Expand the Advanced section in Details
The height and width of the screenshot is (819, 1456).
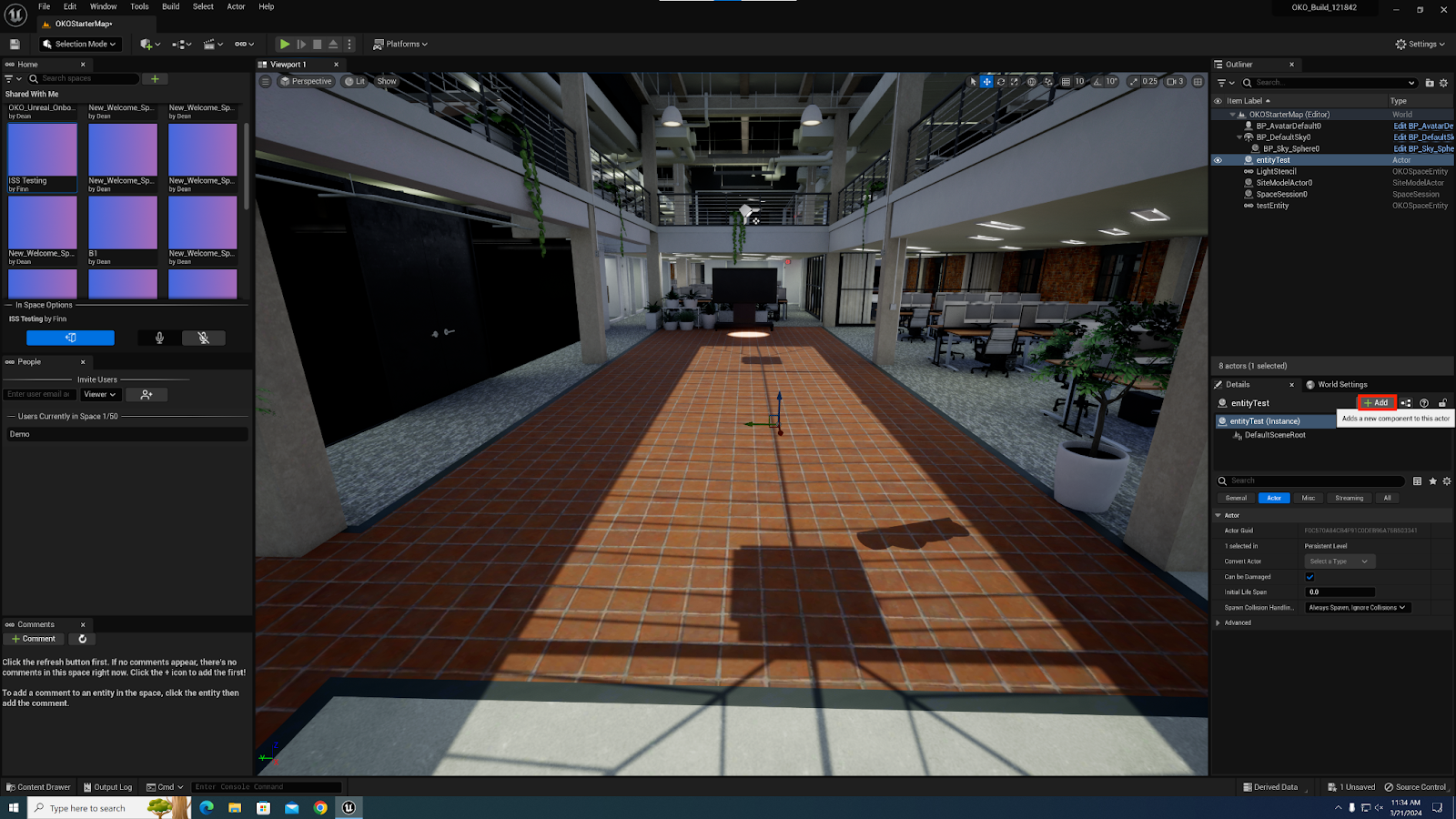coord(1218,623)
